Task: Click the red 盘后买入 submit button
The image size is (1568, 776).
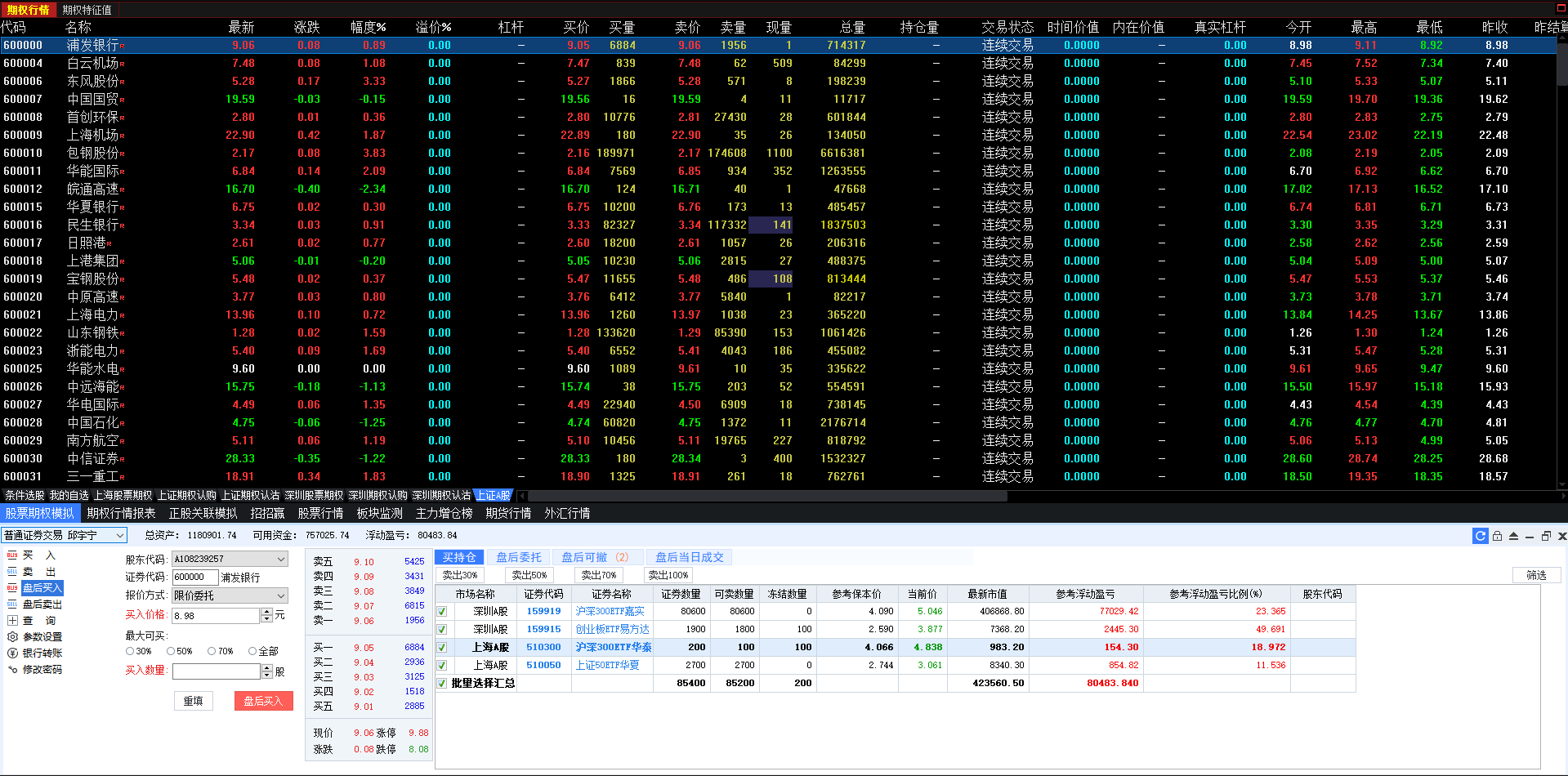Action: (263, 701)
